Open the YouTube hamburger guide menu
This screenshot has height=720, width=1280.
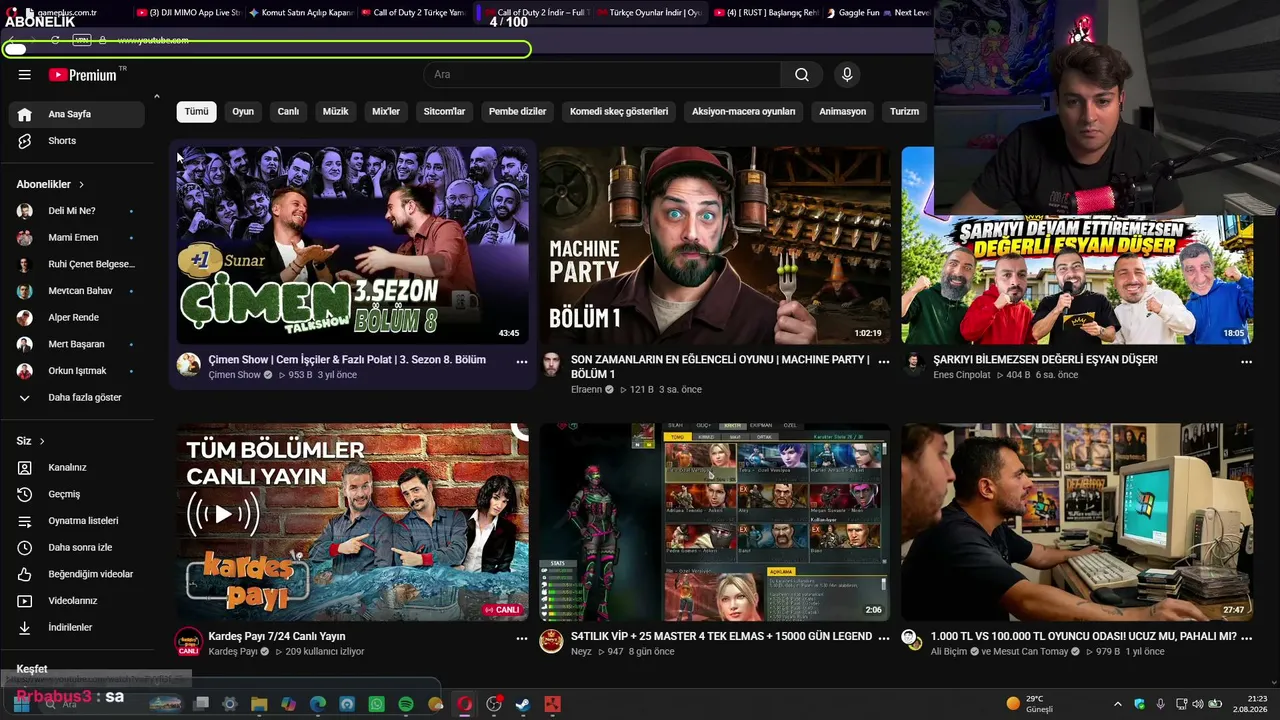pyautogui.click(x=25, y=75)
